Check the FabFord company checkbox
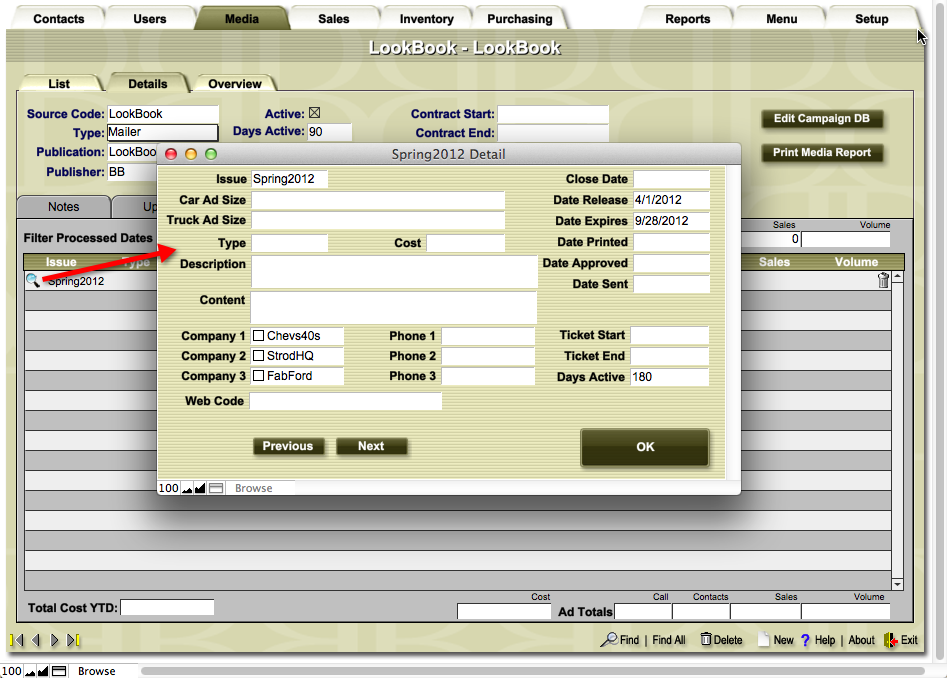 coord(258,376)
